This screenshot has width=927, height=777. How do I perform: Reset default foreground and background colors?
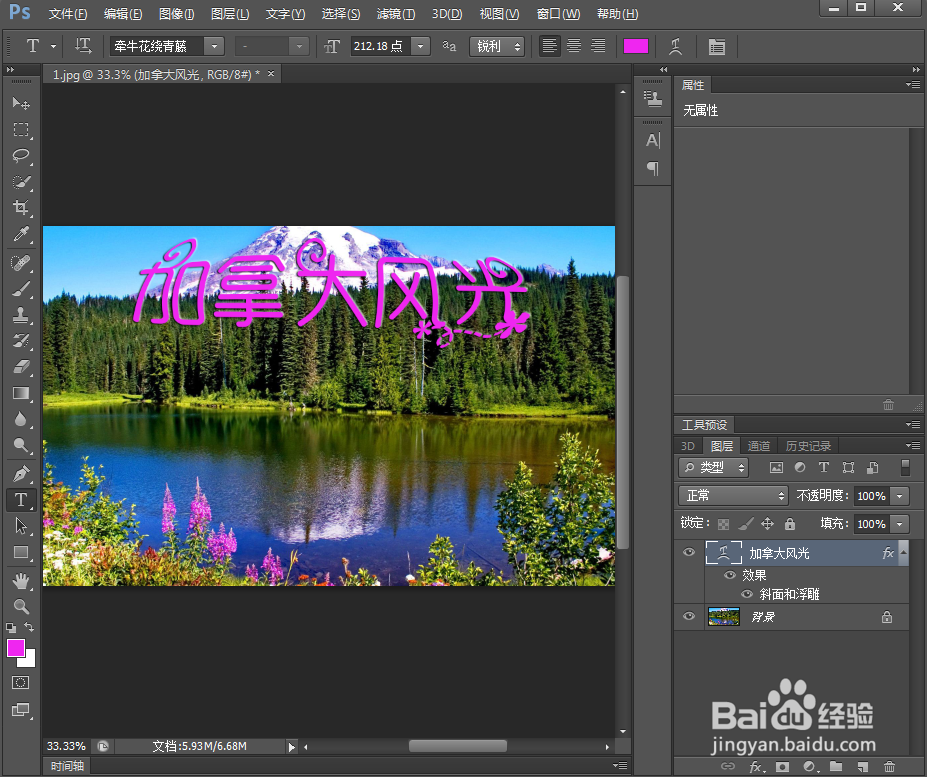11,628
